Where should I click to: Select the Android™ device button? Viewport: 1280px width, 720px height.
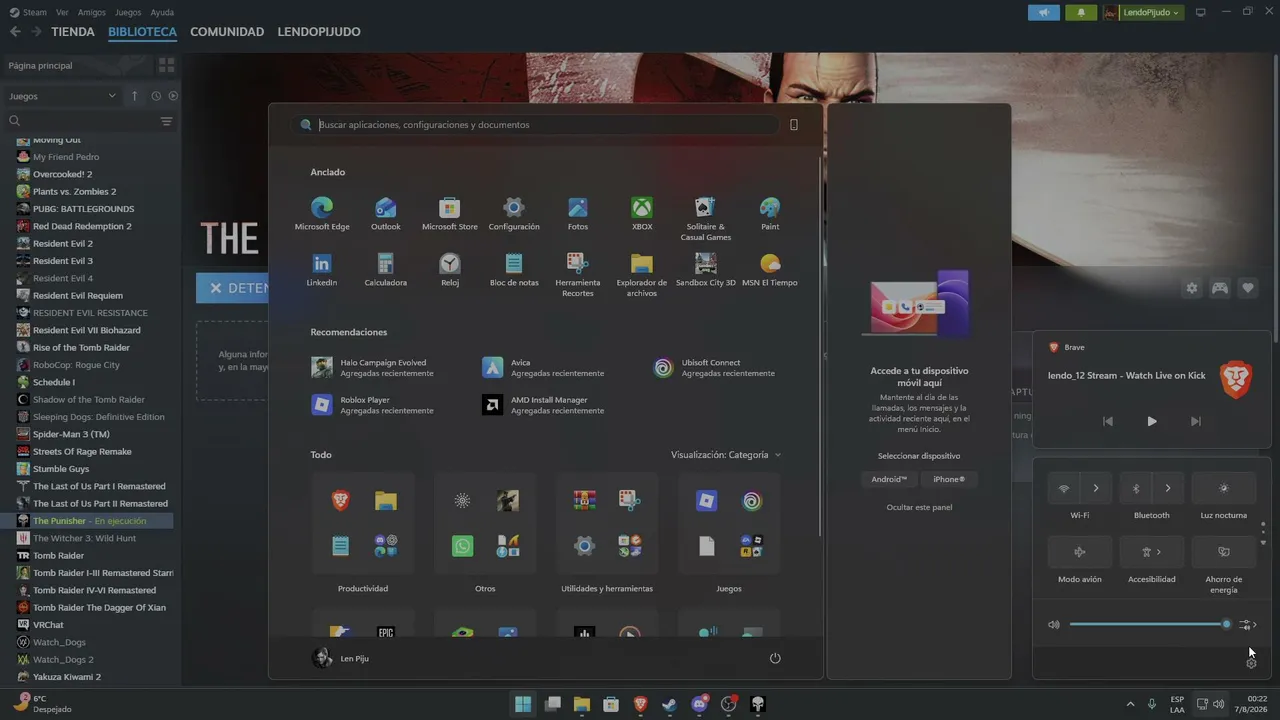(889, 479)
